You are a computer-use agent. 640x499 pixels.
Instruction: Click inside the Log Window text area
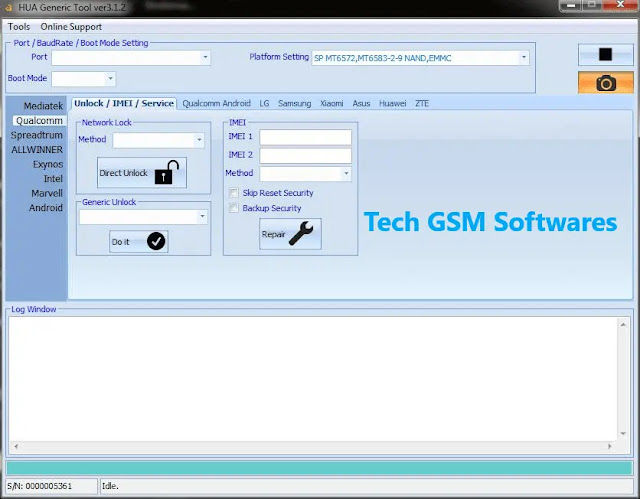click(313, 379)
